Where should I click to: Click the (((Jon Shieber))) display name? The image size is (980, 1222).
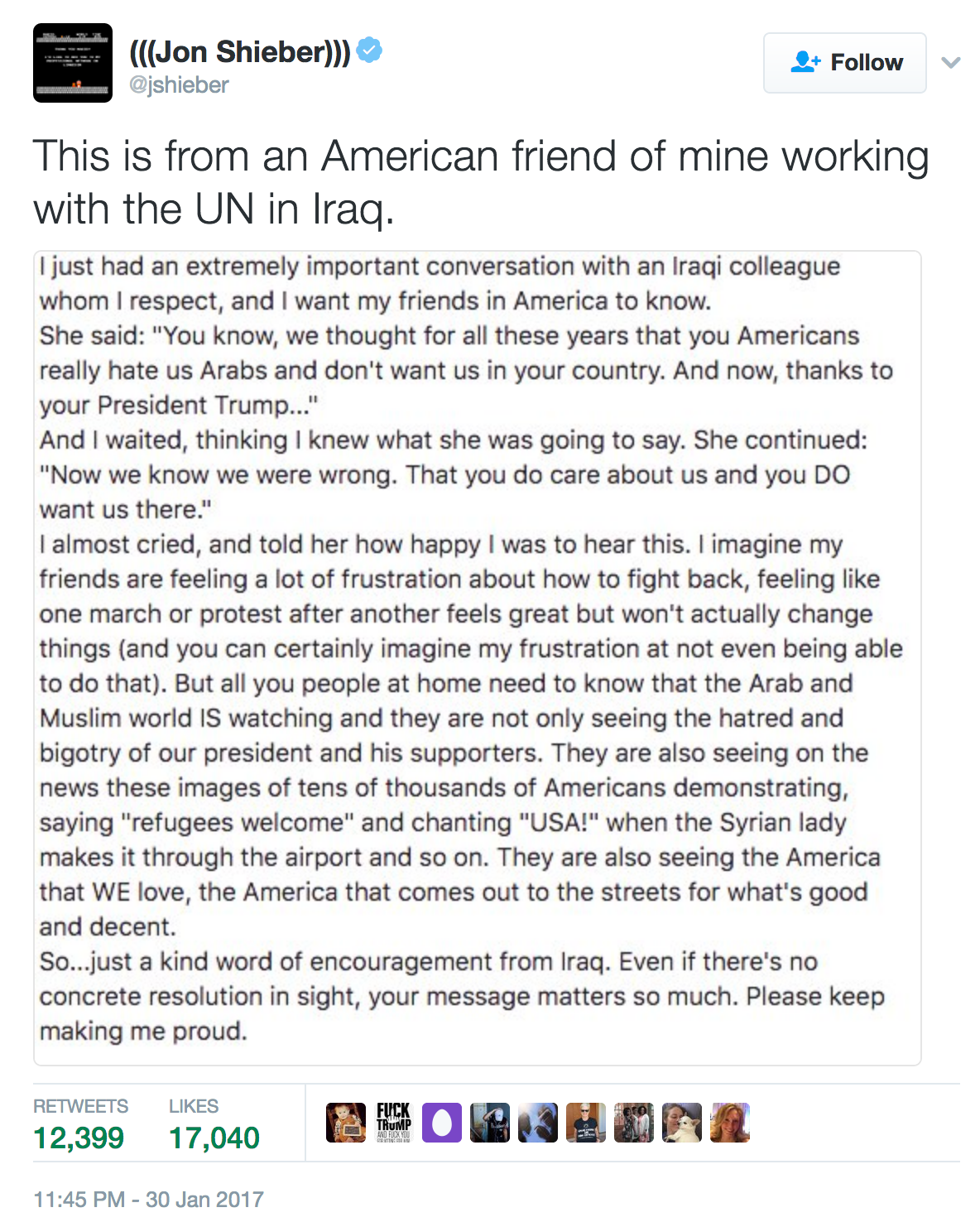pyautogui.click(x=240, y=51)
